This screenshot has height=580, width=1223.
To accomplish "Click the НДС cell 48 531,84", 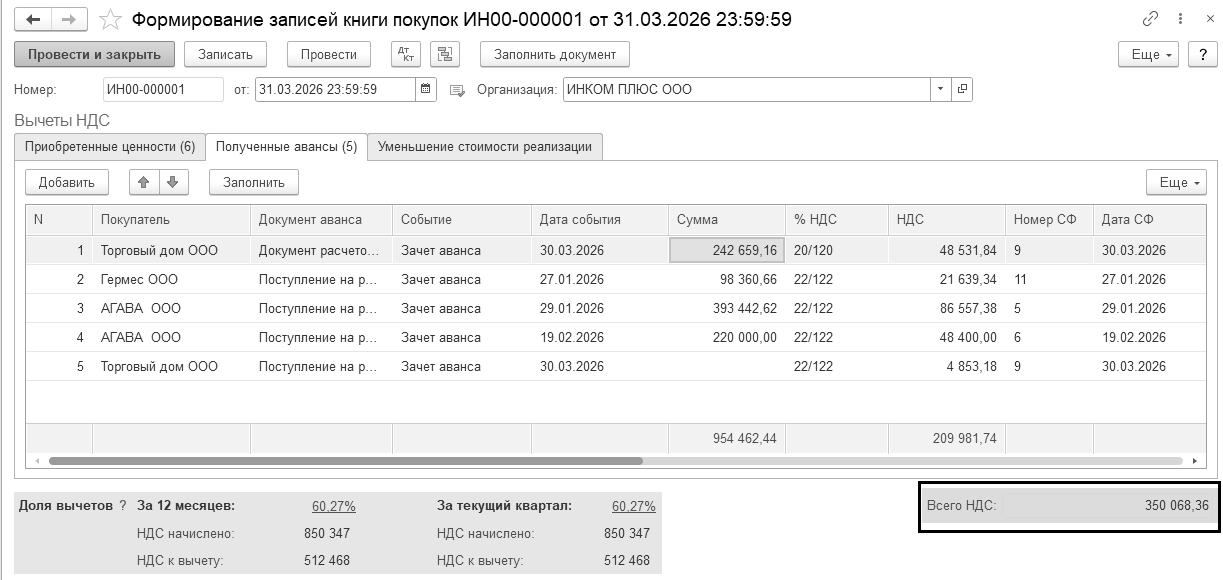I will pos(946,250).
